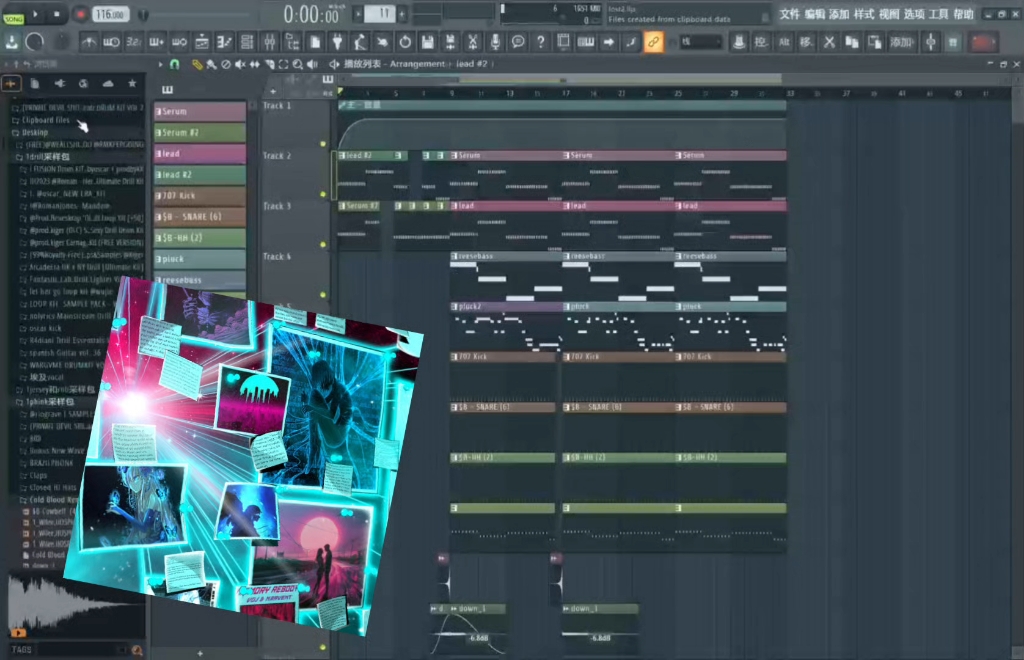Viewport: 1024px width, 660px height.
Task: Select the magnet snap icon in playlist
Action: [x=176, y=64]
